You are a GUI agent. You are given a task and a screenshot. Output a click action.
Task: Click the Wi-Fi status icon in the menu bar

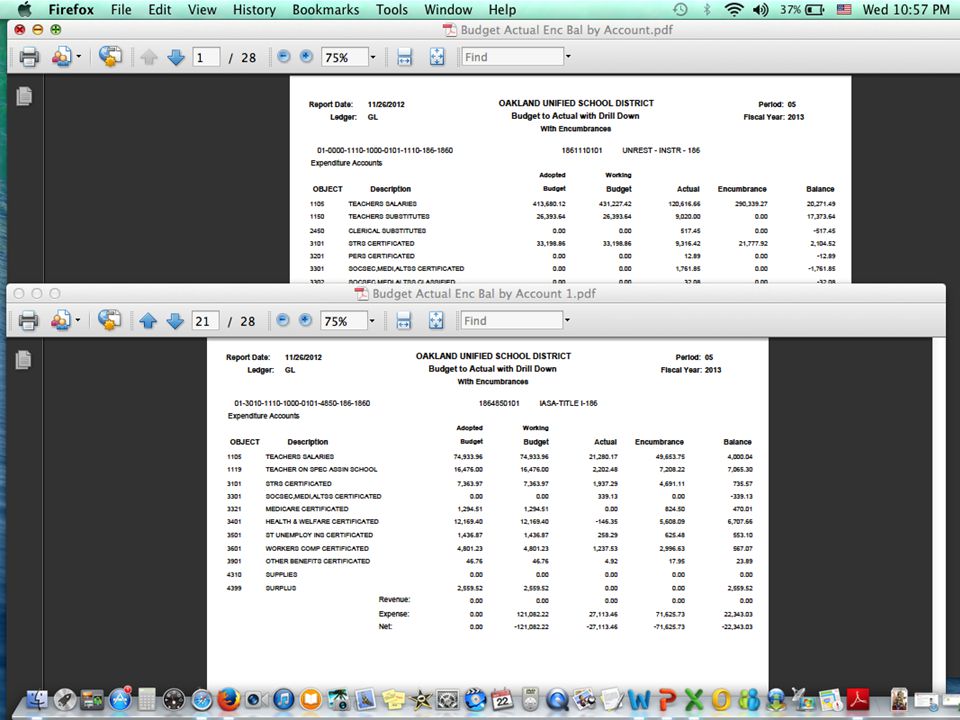click(733, 9)
